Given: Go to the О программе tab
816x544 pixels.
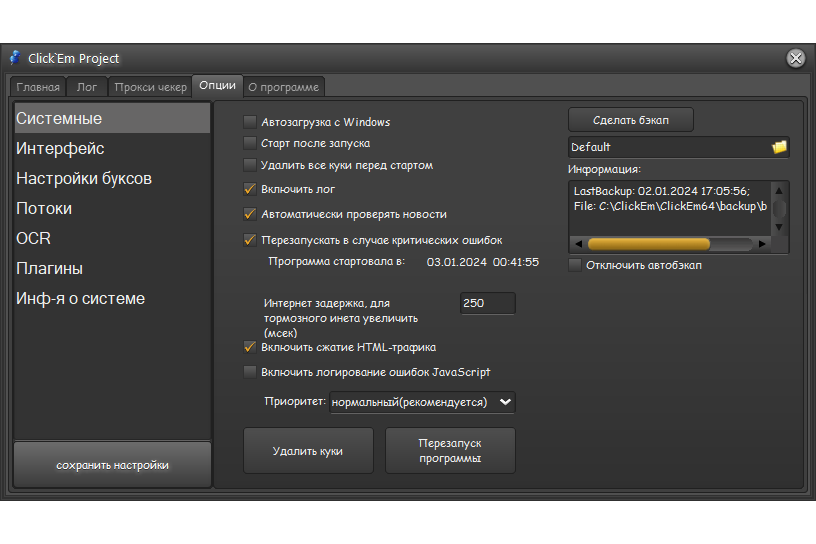Looking at the screenshot, I should point(284,87).
